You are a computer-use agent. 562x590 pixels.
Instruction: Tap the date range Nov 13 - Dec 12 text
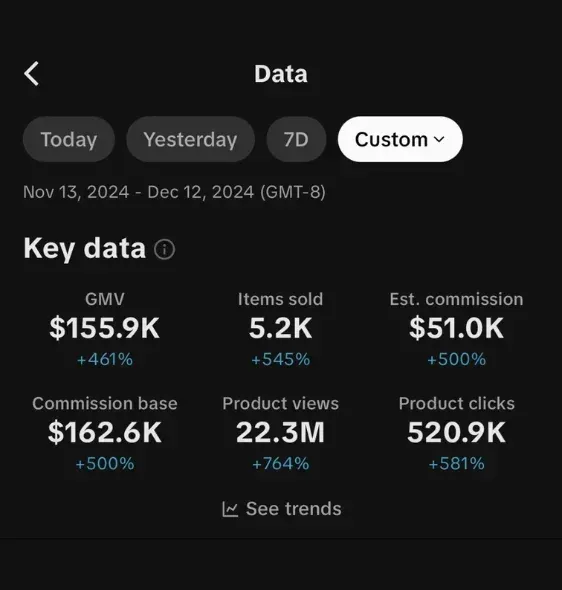174,192
